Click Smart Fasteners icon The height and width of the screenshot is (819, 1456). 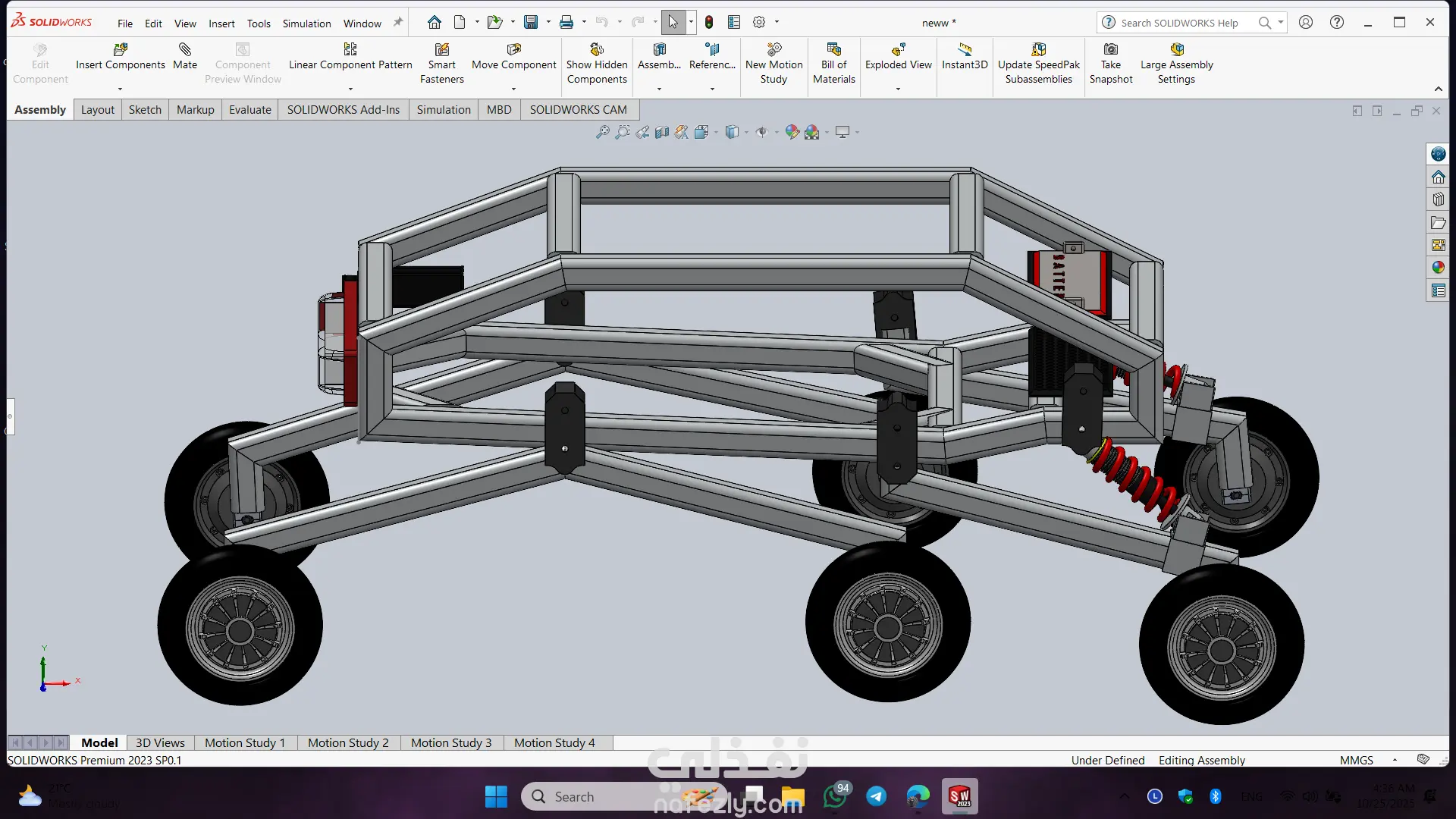pos(441,50)
